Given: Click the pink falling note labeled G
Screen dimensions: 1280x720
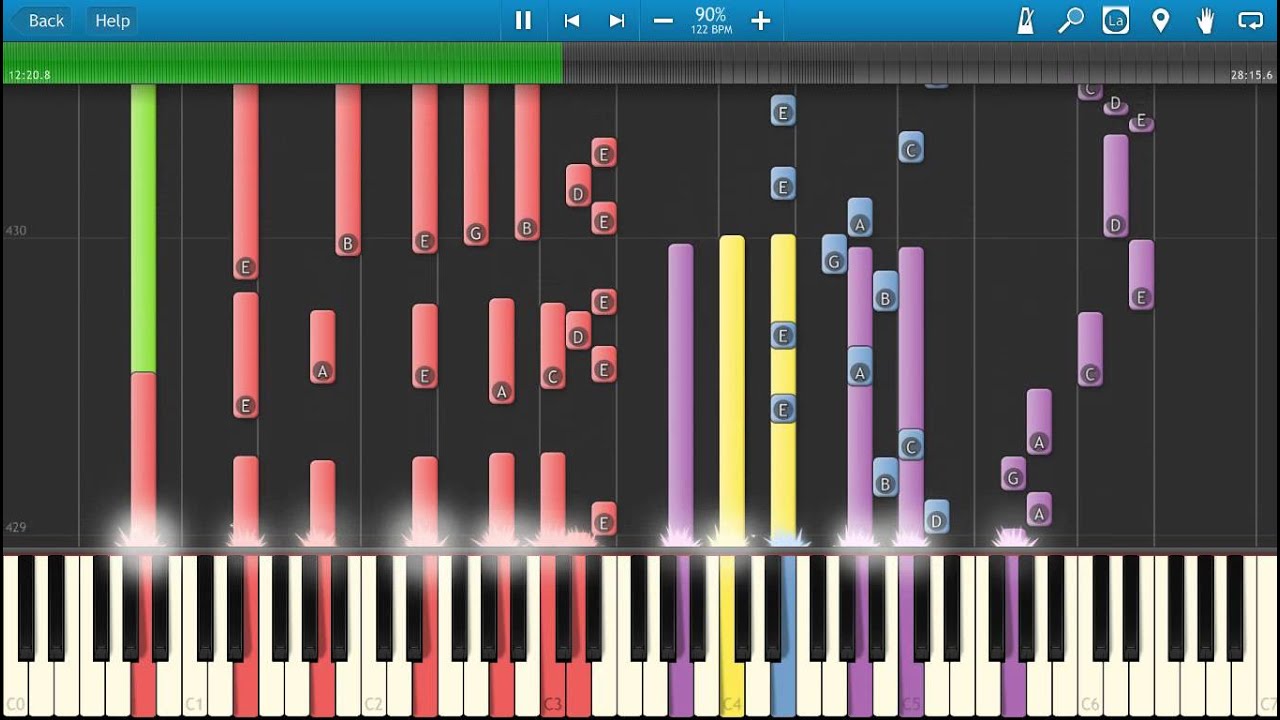Looking at the screenshot, I should click(x=476, y=165).
